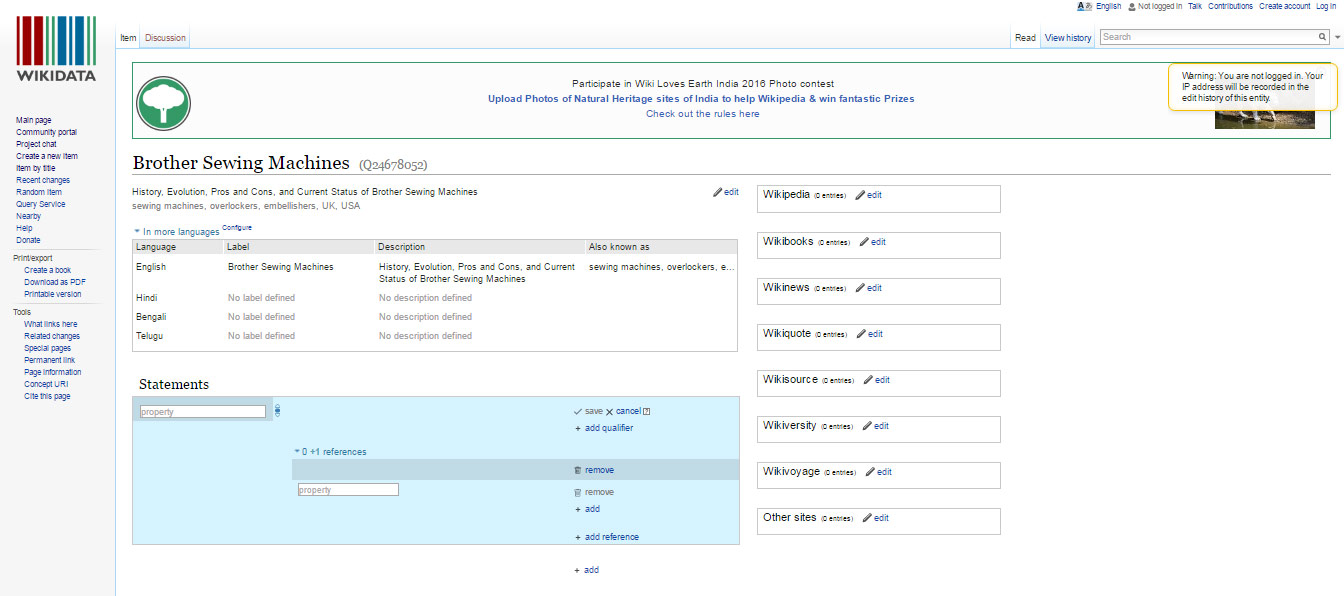Click the help question mark icon next to cancel
The image size is (1344, 596).
647,411
